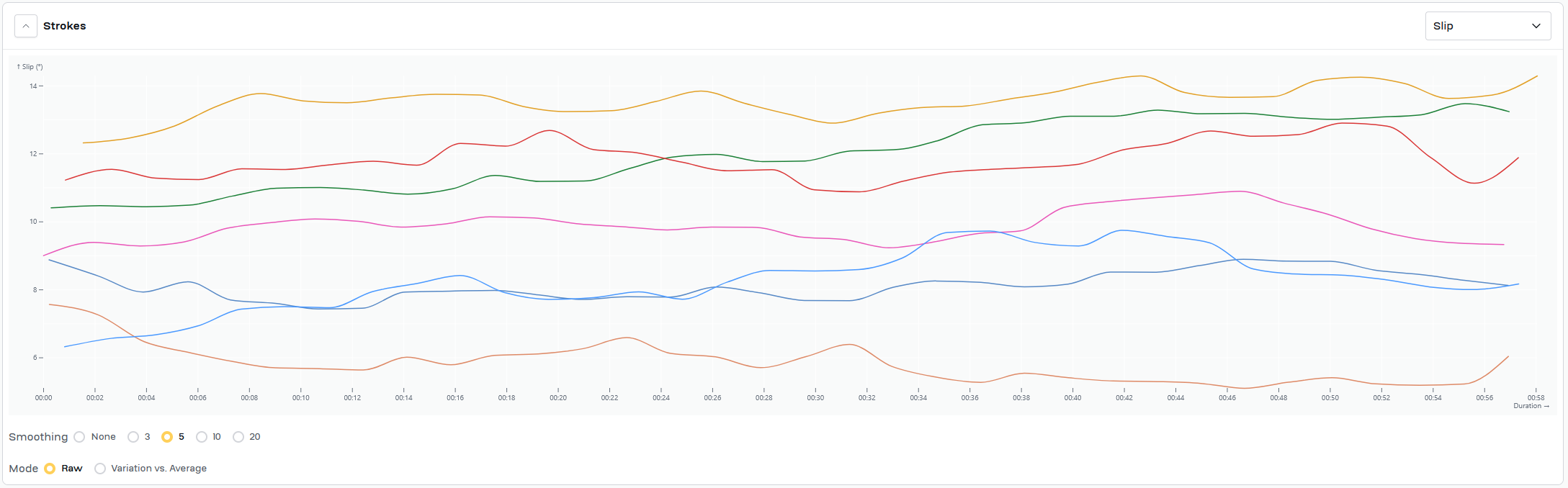Click the 00:50 duration axis tick
The height and width of the screenshot is (488, 1568).
tap(1330, 397)
